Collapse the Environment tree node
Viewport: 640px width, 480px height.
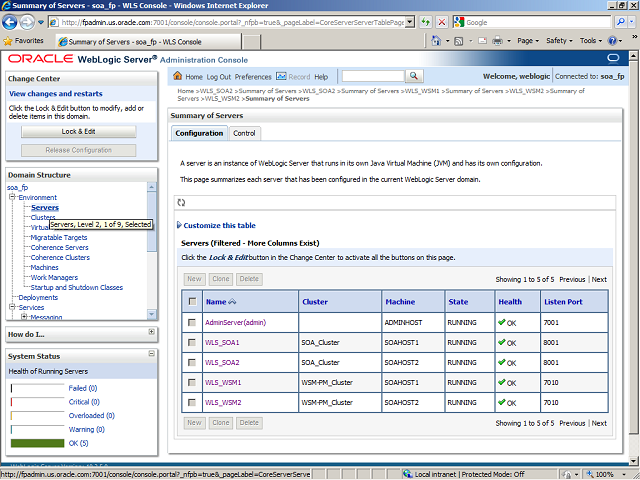[11, 197]
